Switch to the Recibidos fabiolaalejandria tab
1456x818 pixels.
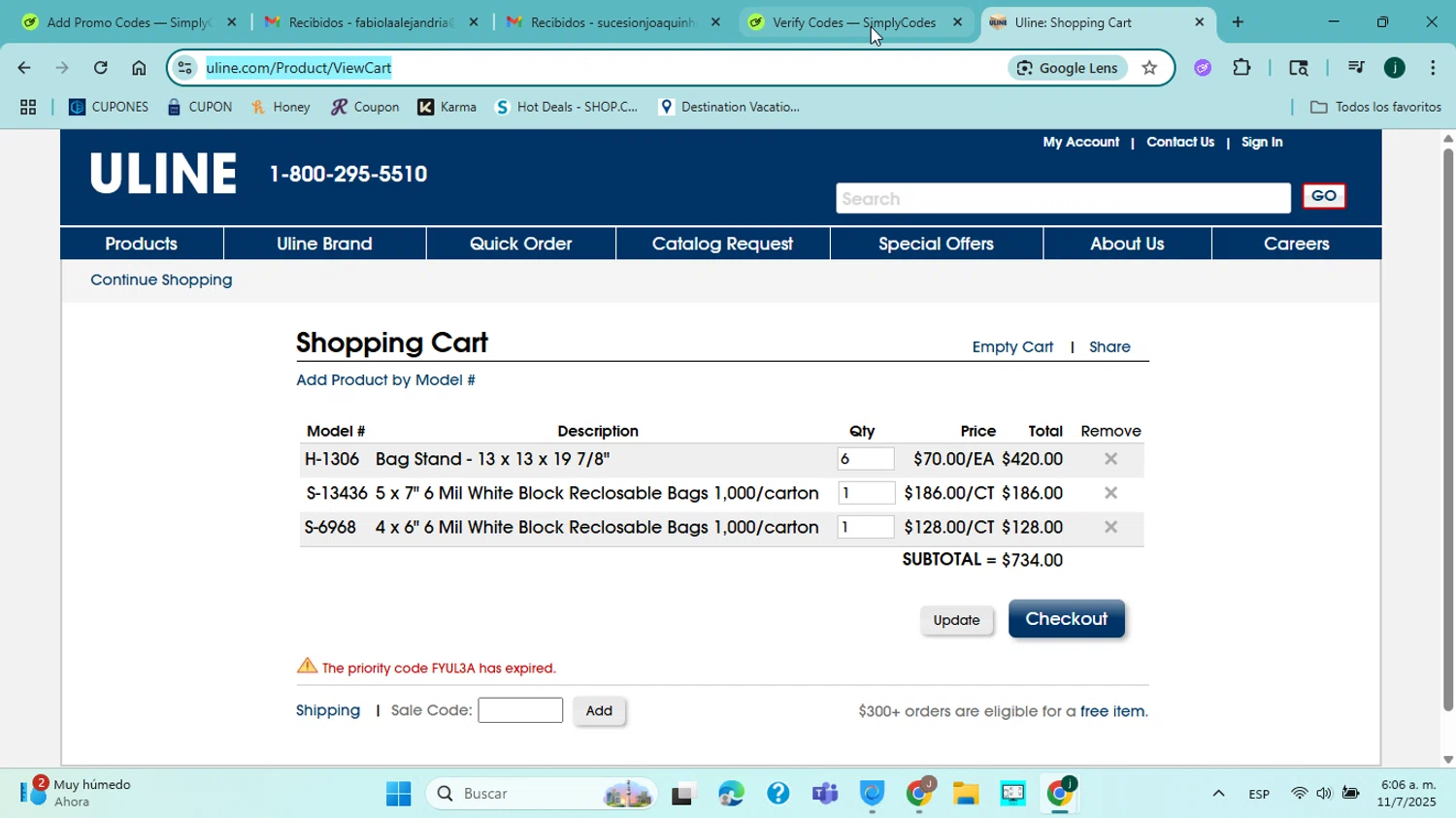370,22
